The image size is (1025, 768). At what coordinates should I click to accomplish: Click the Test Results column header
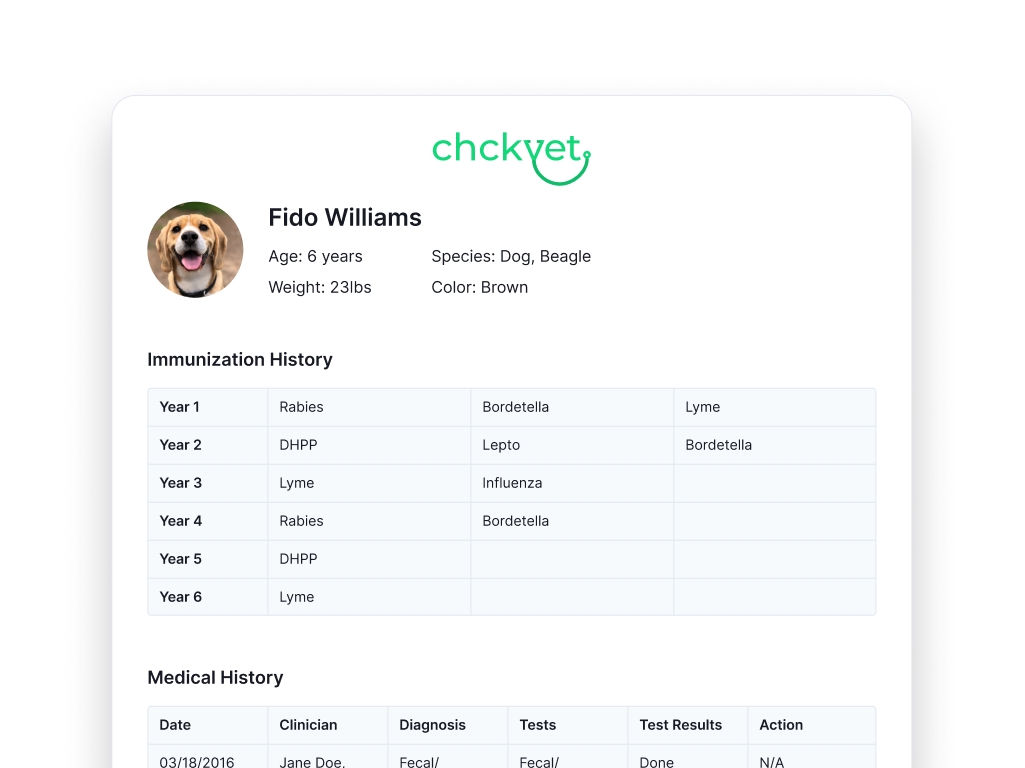(x=680, y=725)
